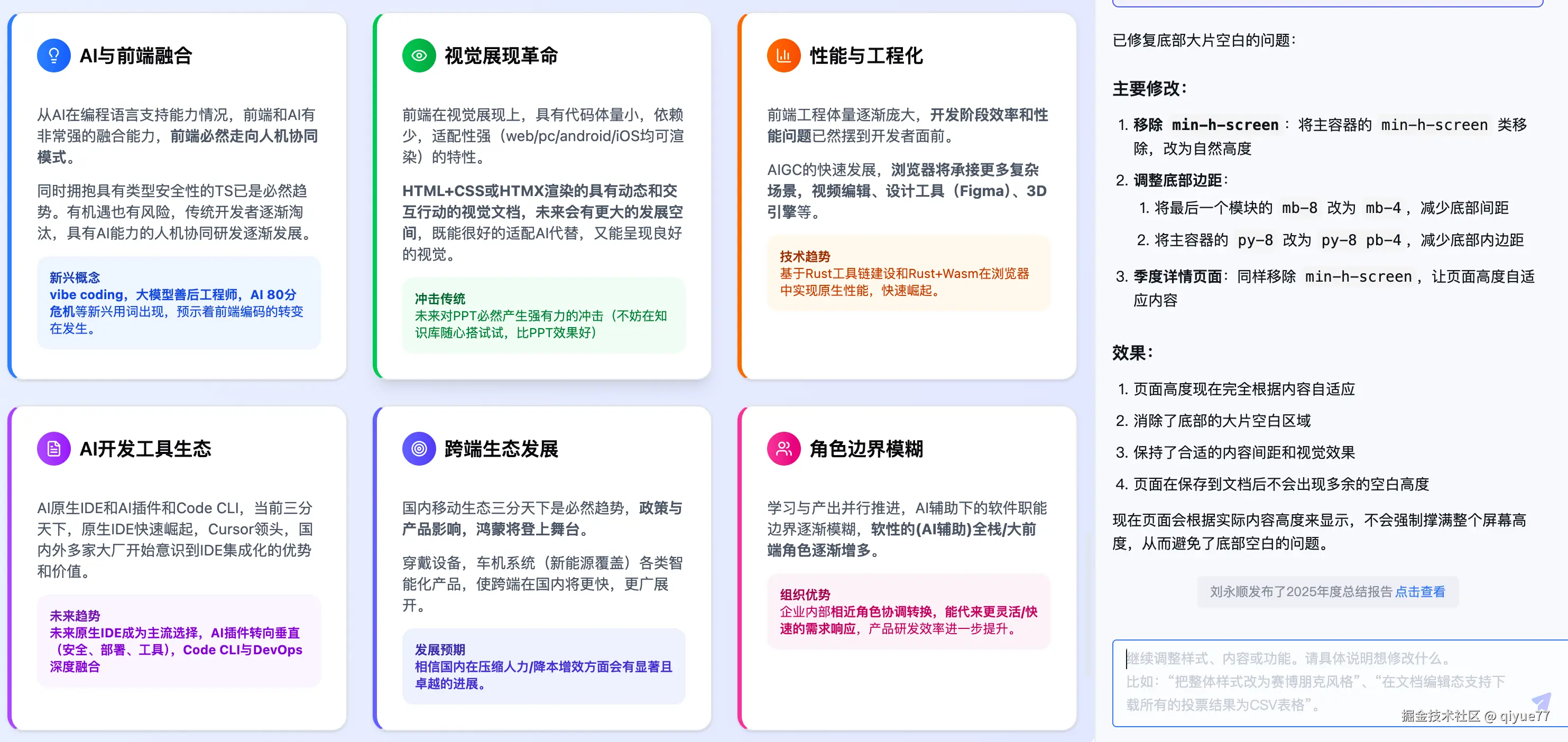
Task: Click the blue lightbulb icon beside AI与前端融合
Action: [53, 55]
